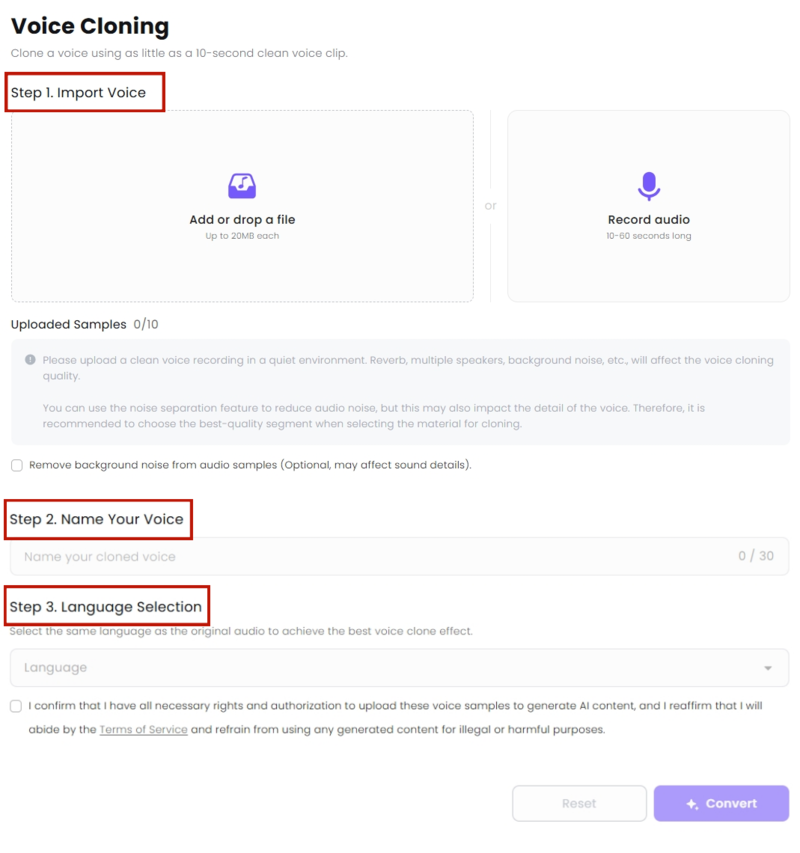
Task: Open the Language dropdown
Action: (x=399, y=667)
